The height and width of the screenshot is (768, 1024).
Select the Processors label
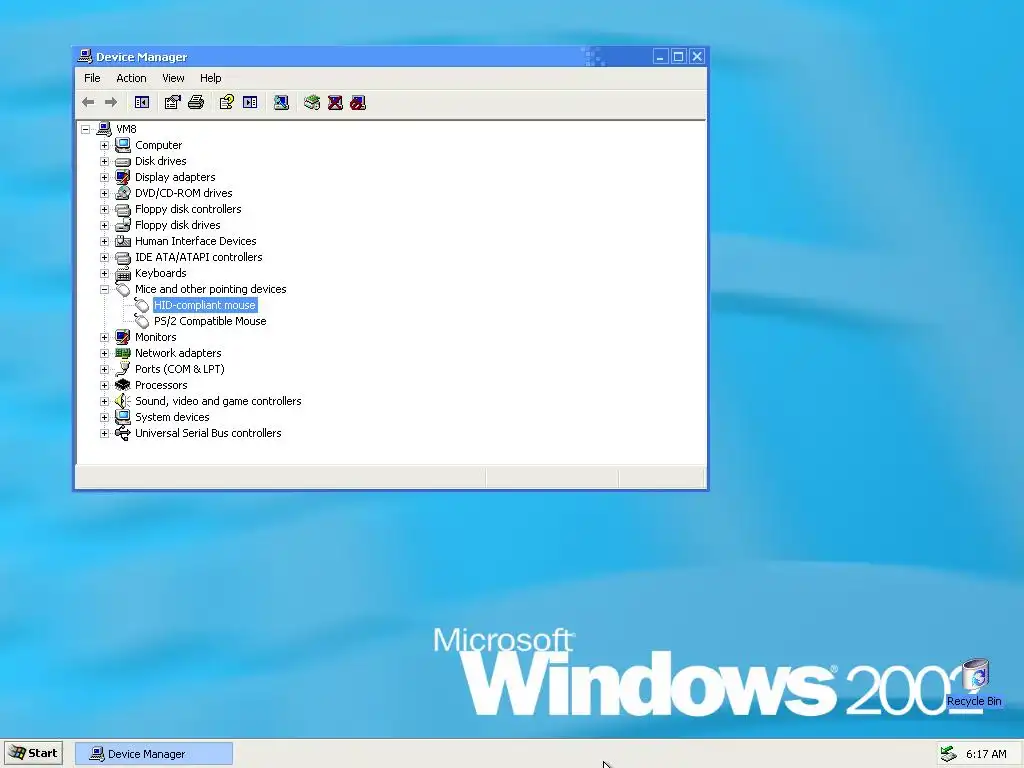161,385
